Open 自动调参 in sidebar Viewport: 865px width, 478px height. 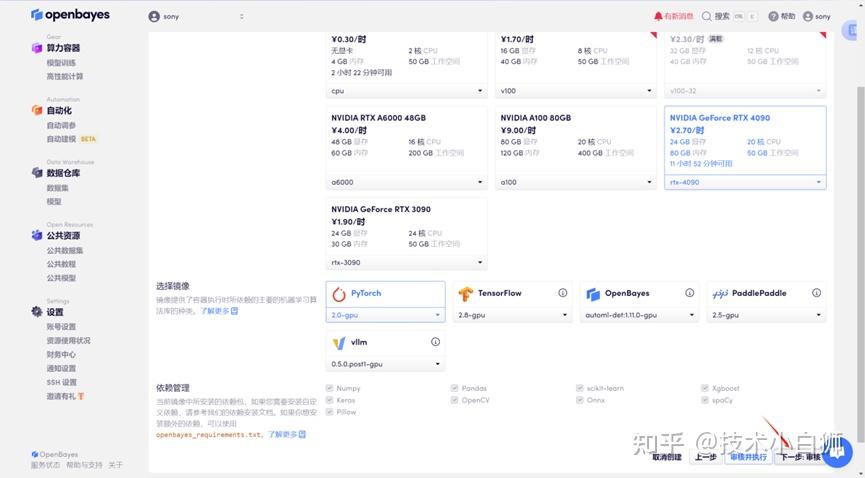coord(61,125)
